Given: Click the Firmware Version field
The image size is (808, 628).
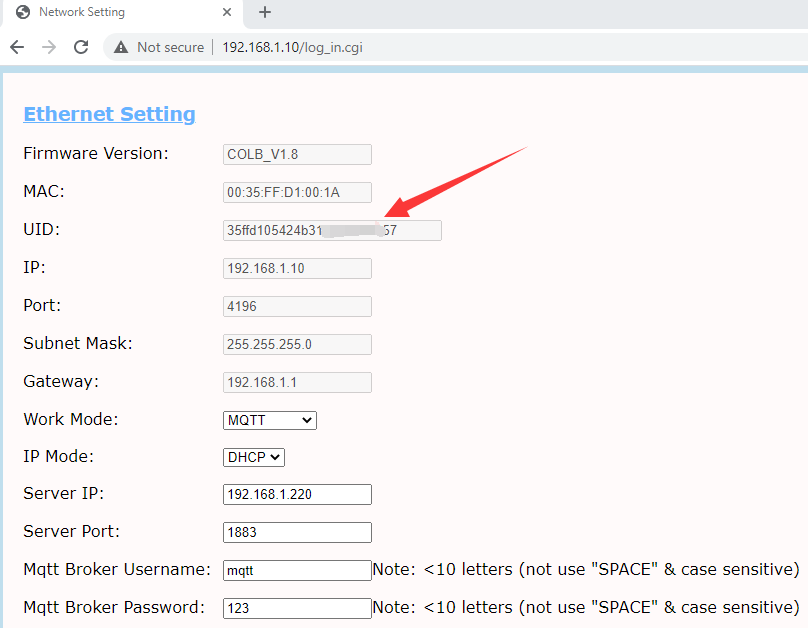Looking at the screenshot, I should click(x=297, y=154).
